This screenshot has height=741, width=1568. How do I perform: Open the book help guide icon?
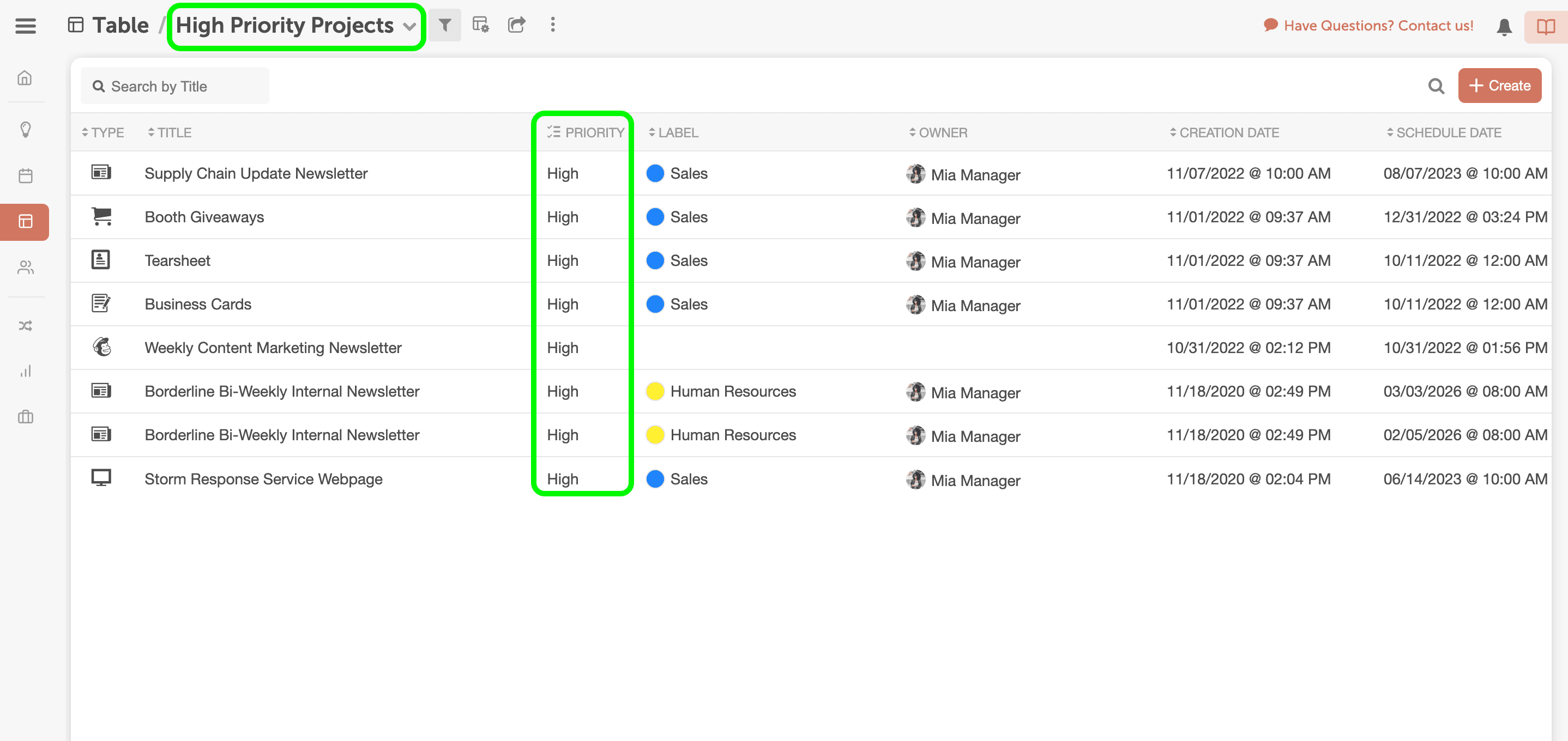coord(1546,27)
